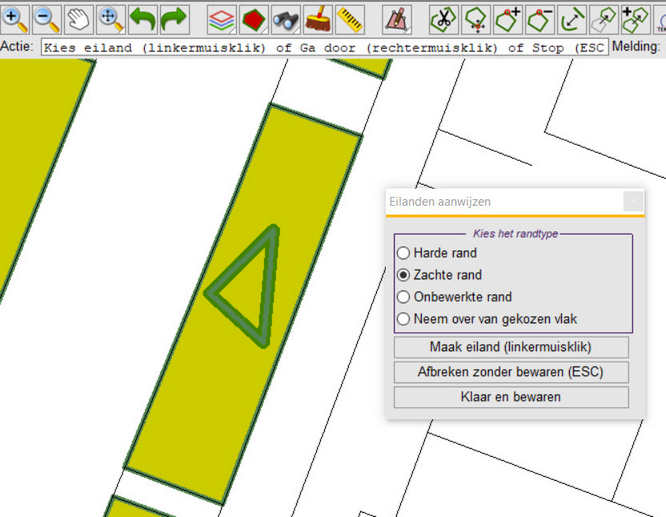The image size is (666, 517).
Task: Click the Actie instruction text field
Action: 325,47
